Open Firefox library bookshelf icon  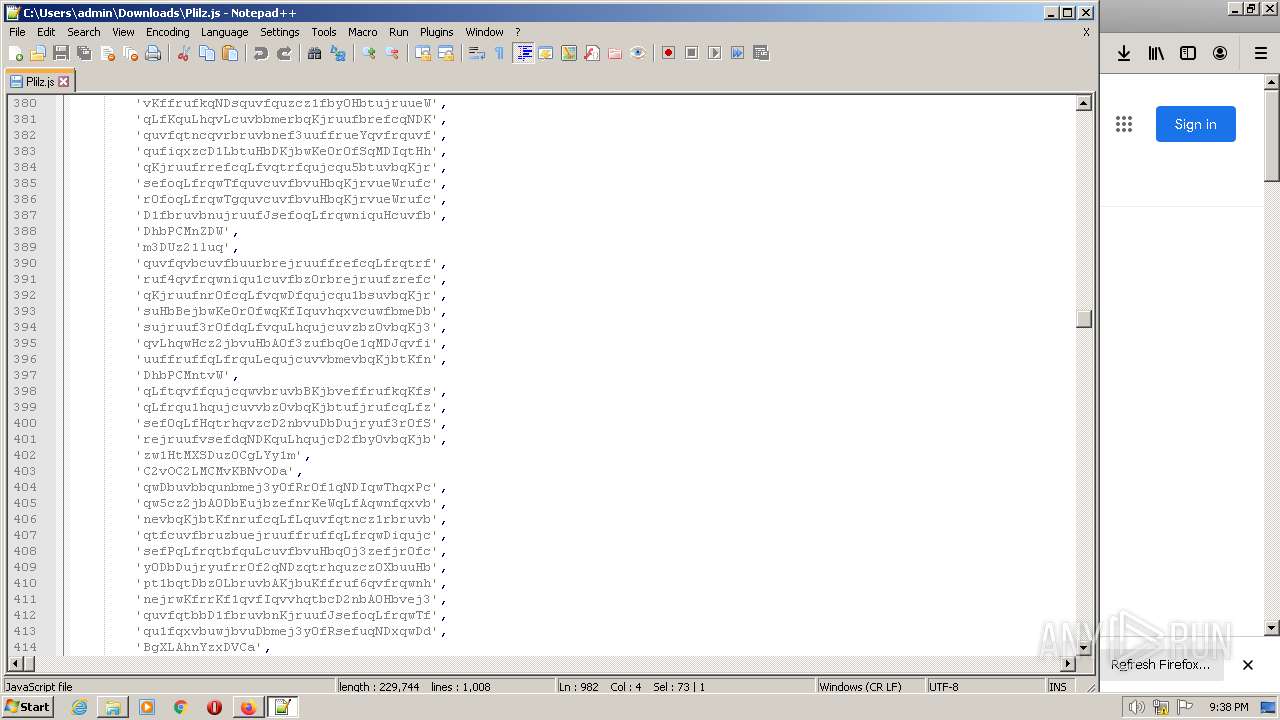[x=1156, y=53]
